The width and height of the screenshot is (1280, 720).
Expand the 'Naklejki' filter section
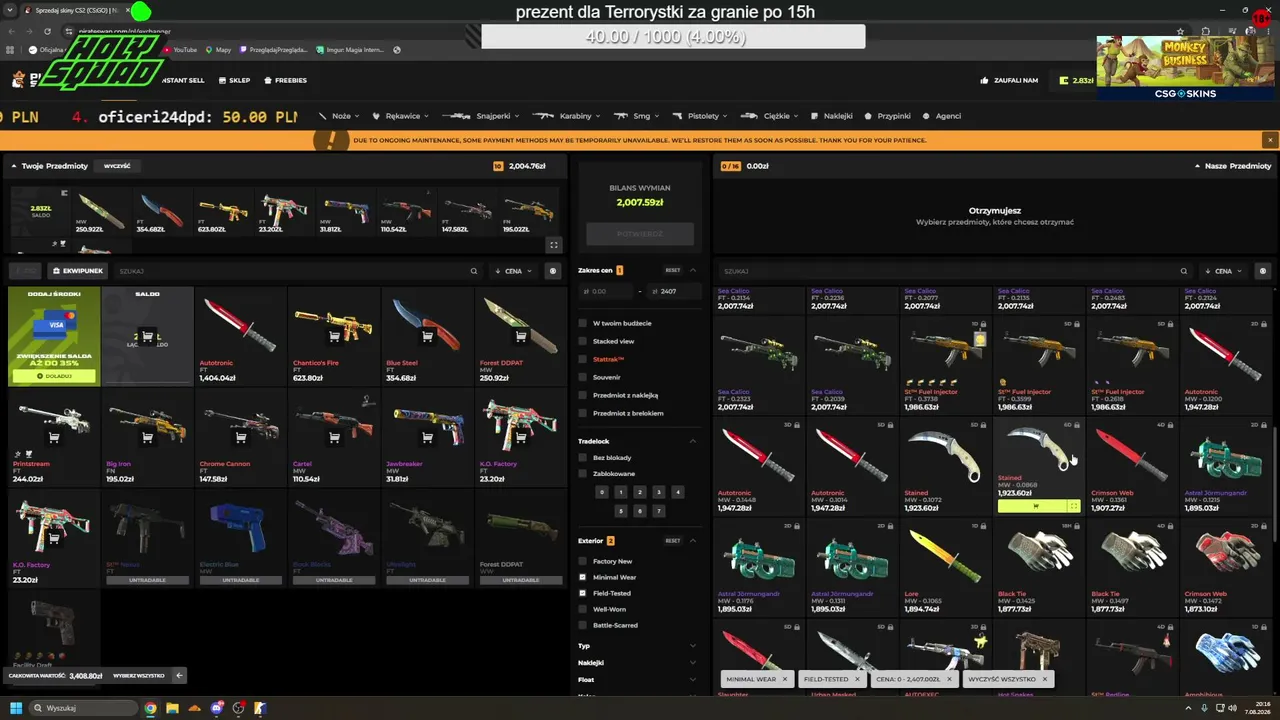click(x=693, y=662)
